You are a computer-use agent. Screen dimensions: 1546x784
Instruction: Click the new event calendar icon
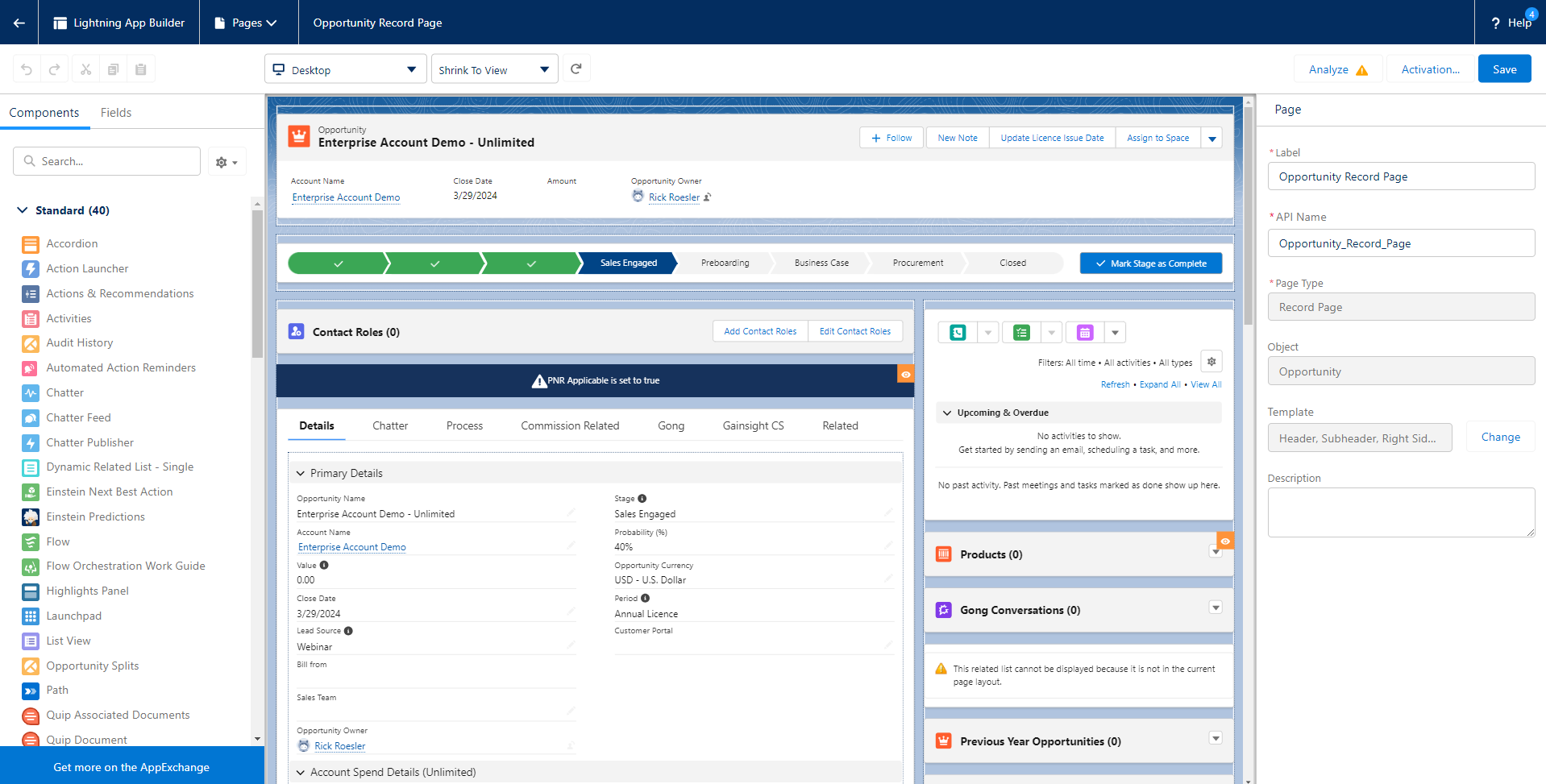[x=1085, y=333]
